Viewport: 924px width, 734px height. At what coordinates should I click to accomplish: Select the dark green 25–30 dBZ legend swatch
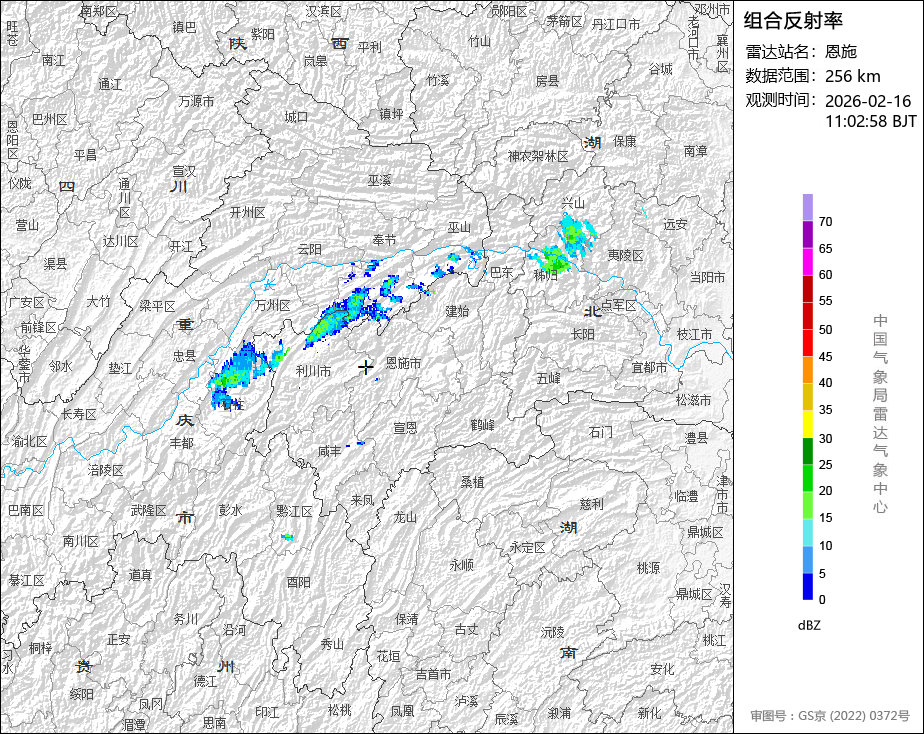(808, 451)
